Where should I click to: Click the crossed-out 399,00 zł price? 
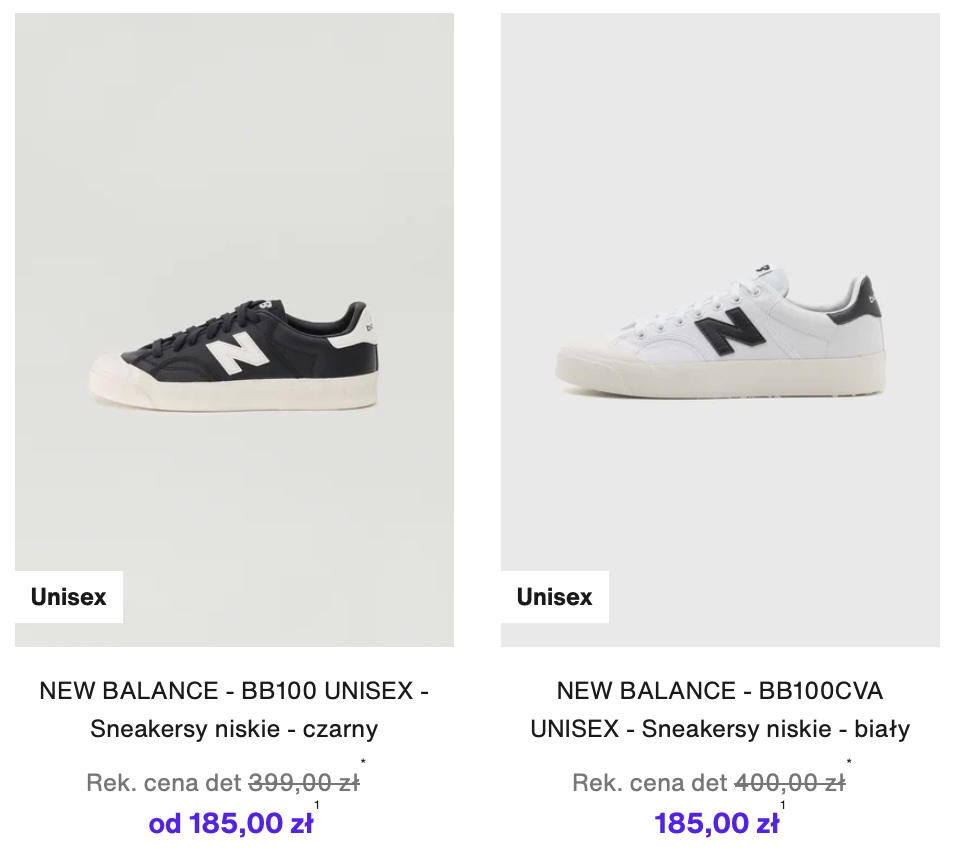pos(304,783)
